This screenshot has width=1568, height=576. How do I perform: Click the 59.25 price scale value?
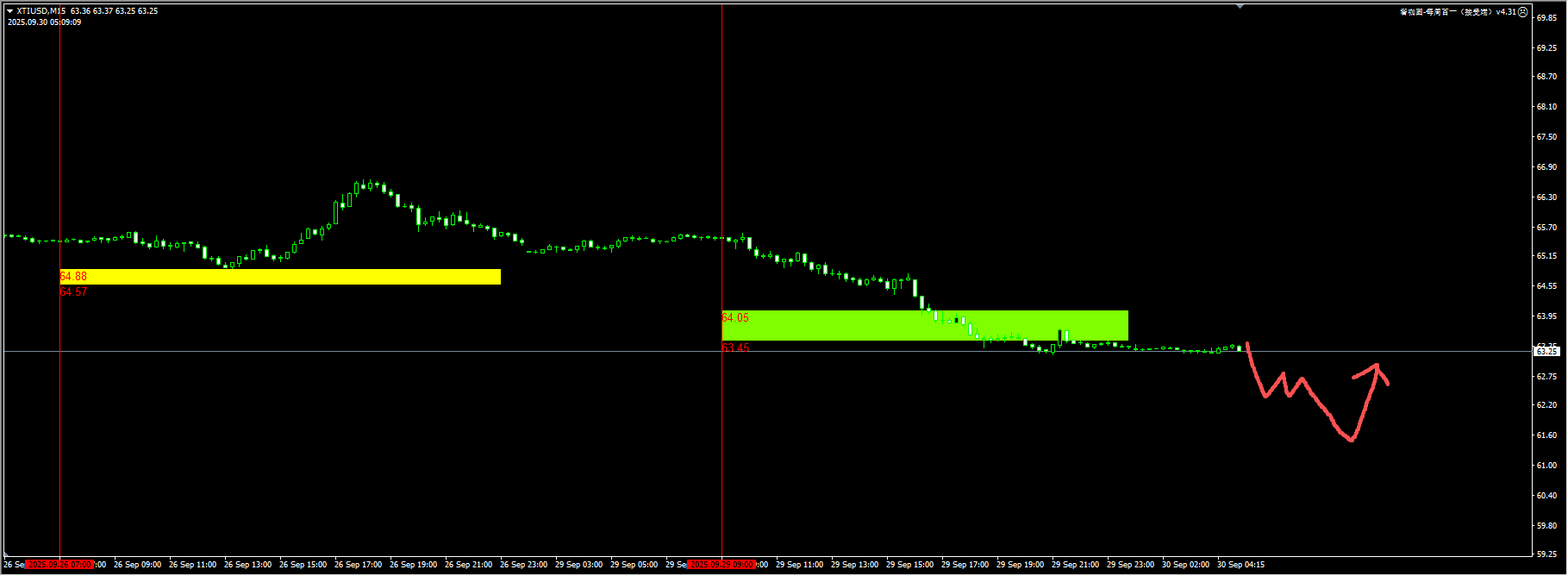[1546, 554]
